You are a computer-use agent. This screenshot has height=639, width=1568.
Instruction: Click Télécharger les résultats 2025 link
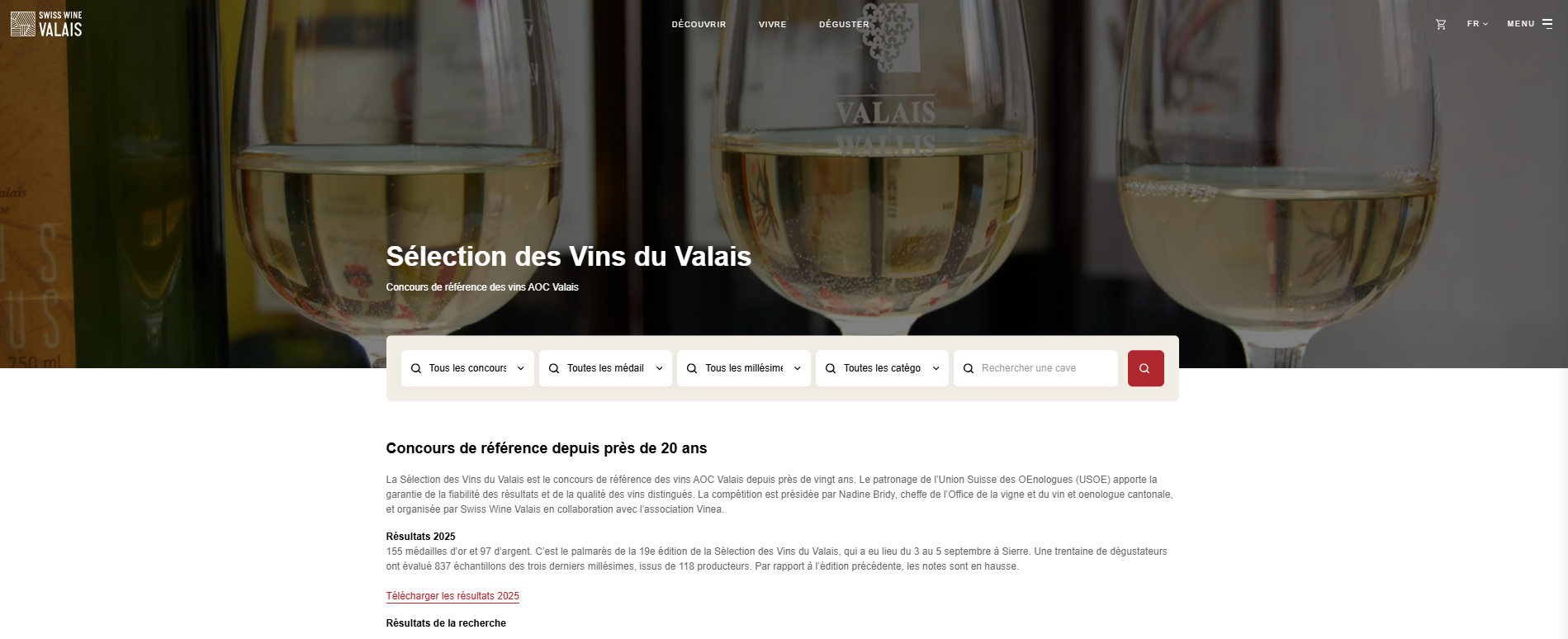tap(452, 596)
